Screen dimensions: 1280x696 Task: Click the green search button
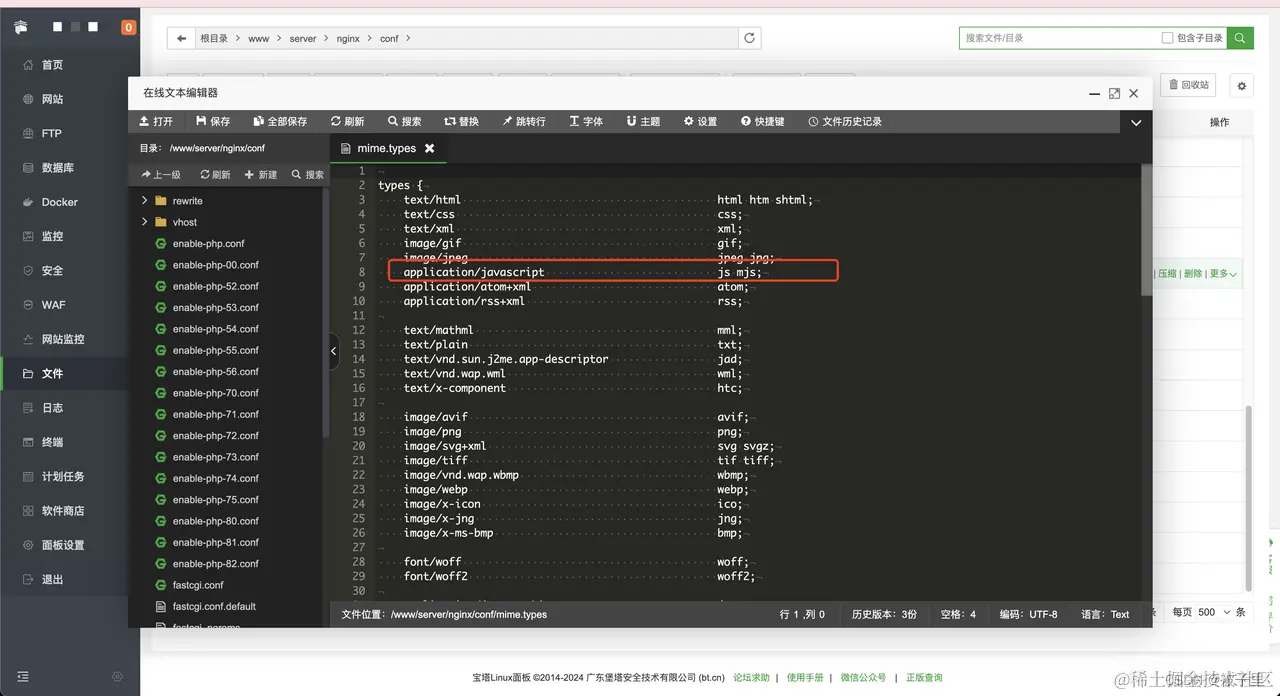1241,38
